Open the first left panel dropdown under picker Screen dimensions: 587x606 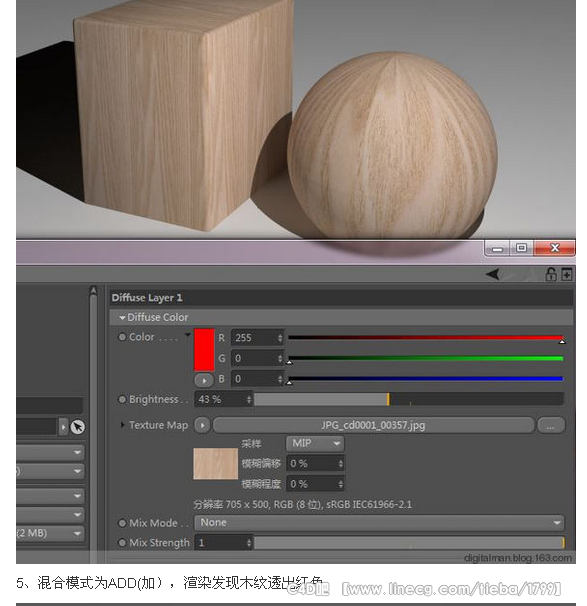[x=50, y=452]
